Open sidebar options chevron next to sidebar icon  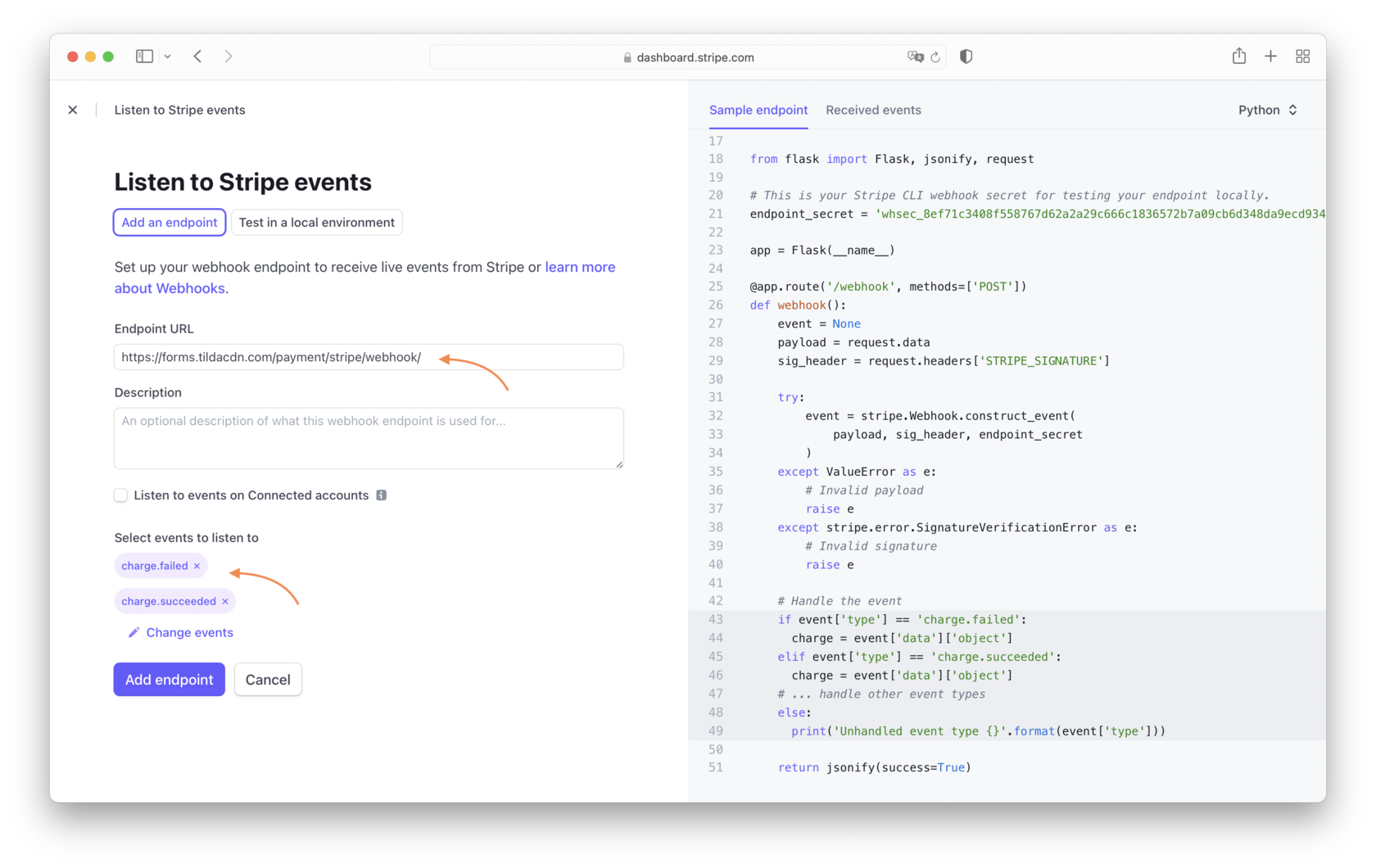point(167,57)
